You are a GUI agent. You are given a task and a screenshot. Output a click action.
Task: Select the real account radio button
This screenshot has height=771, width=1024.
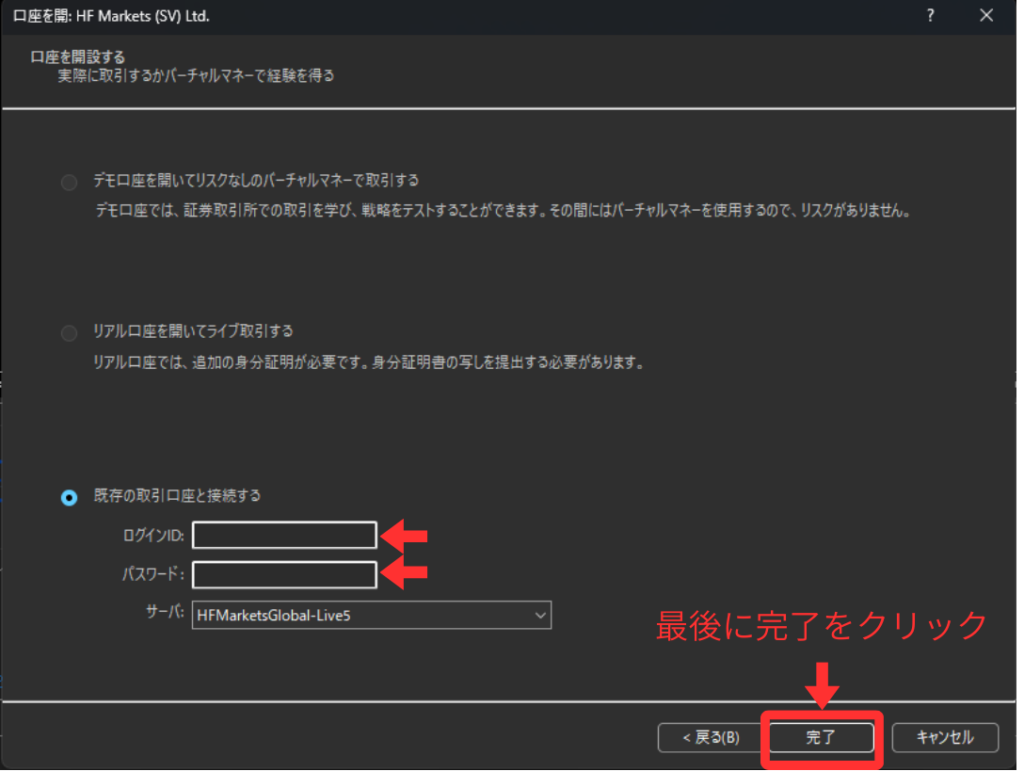pos(69,333)
